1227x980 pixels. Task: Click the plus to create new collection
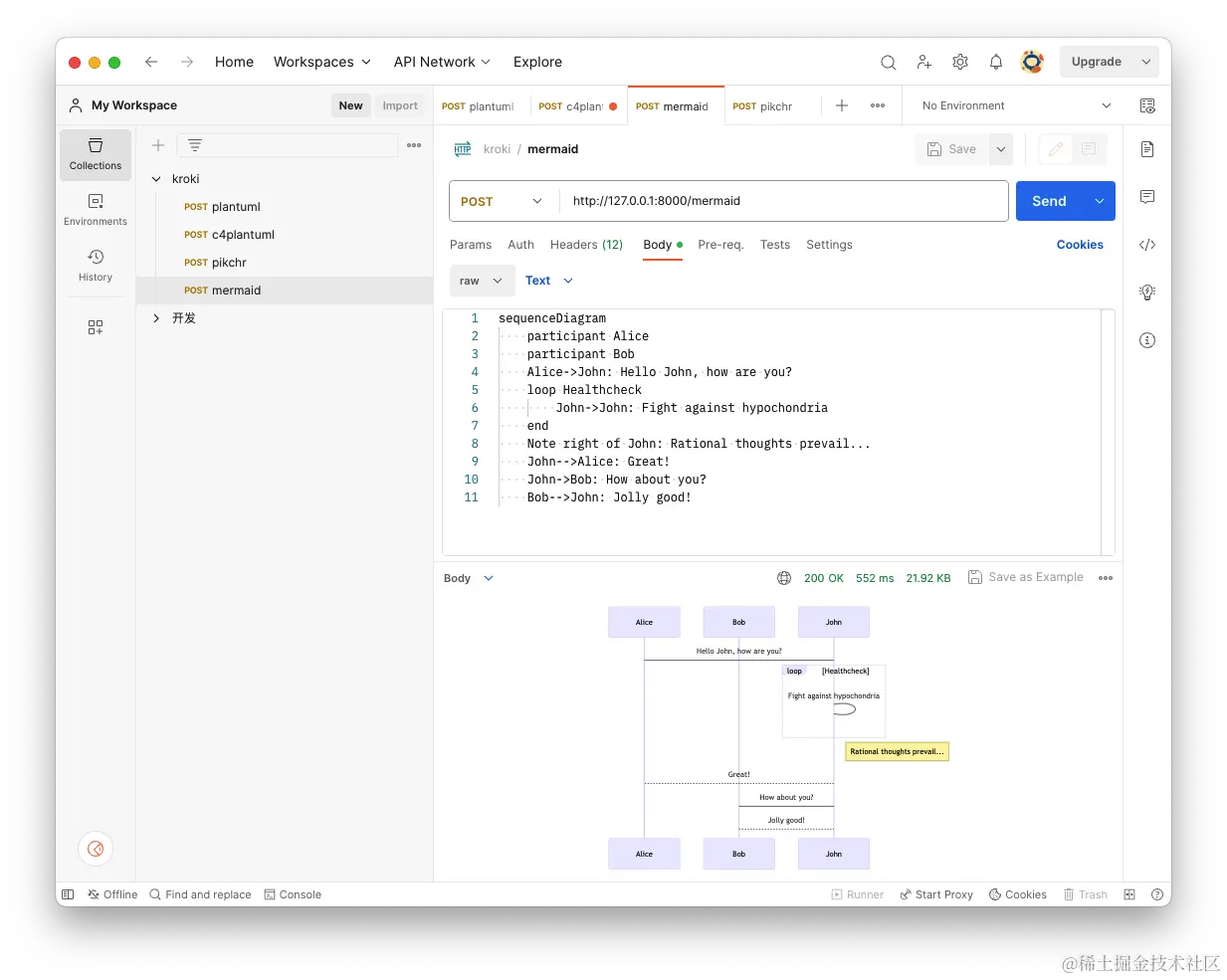tap(158, 145)
